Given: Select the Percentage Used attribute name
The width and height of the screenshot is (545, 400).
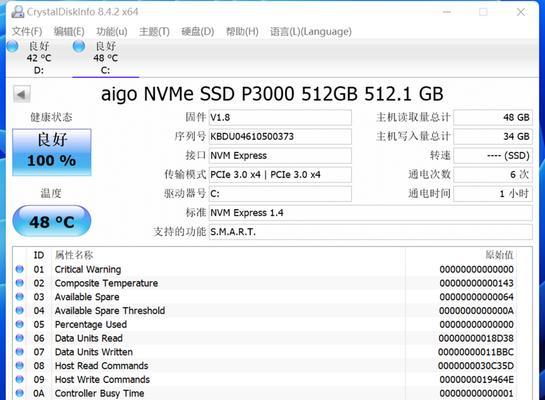Looking at the screenshot, I should [x=91, y=325].
